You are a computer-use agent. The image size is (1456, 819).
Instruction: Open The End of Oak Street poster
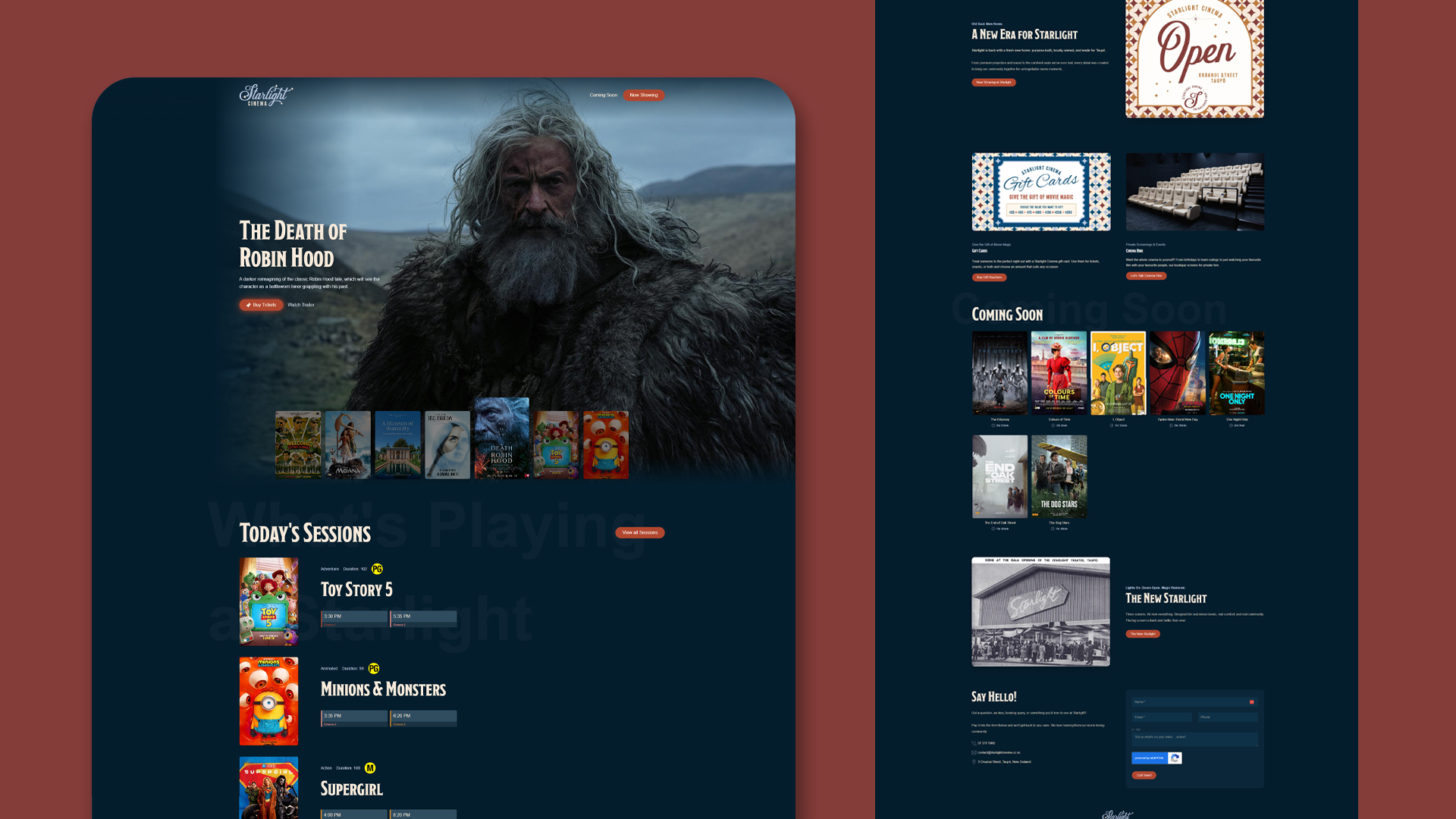pos(999,476)
